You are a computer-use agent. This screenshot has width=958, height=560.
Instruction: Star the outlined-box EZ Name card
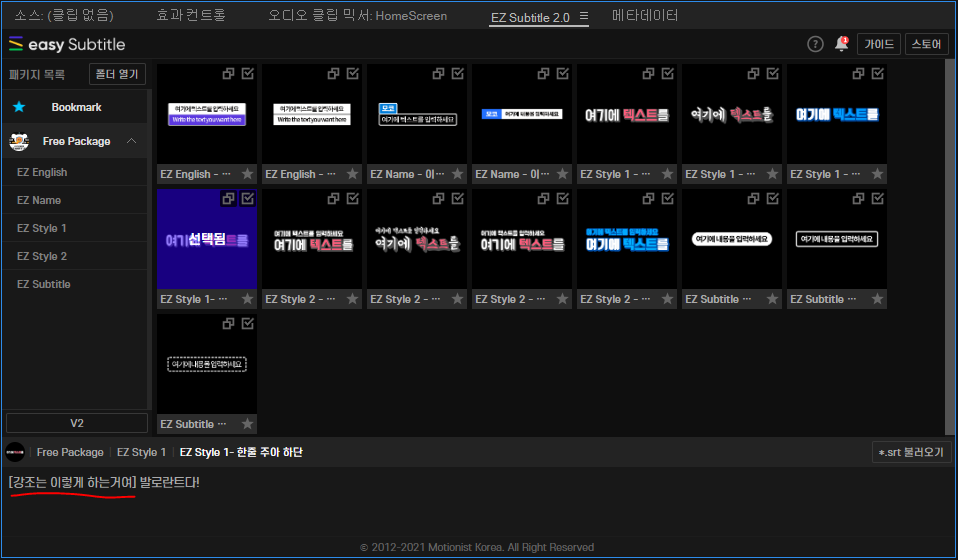[x=458, y=174]
